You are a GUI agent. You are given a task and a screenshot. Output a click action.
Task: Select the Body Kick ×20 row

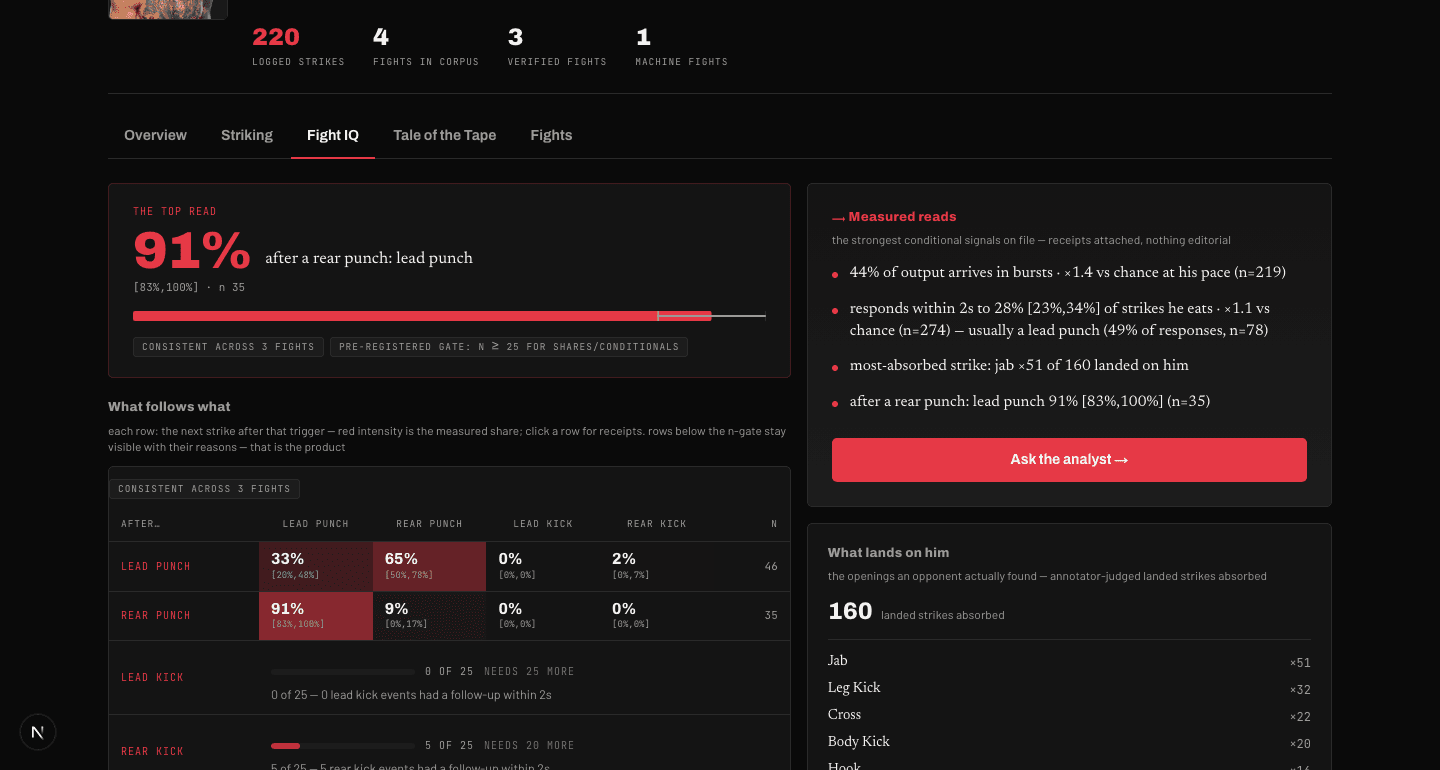[x=1069, y=742]
